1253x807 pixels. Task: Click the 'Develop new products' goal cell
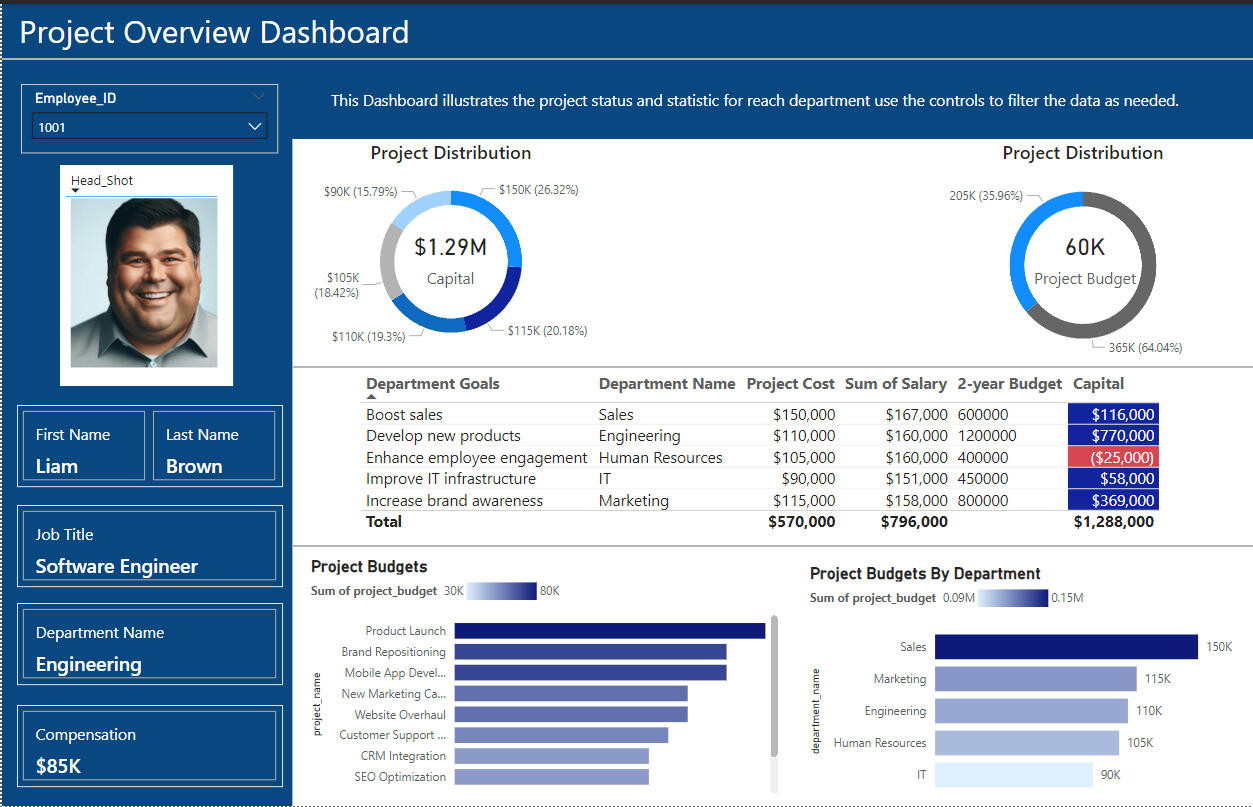443,436
